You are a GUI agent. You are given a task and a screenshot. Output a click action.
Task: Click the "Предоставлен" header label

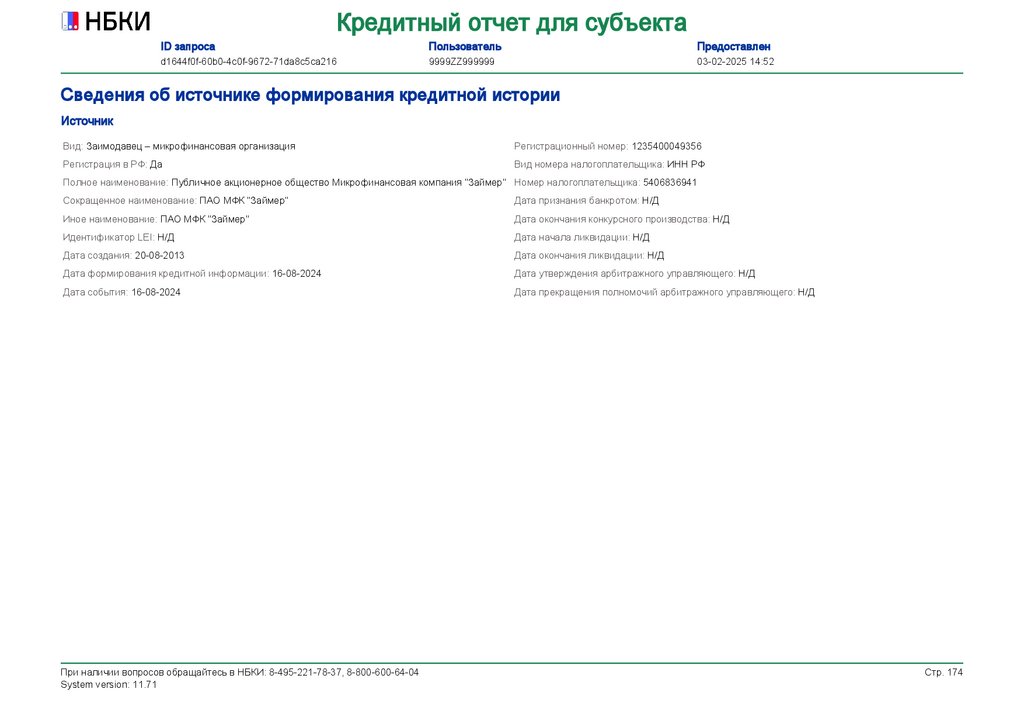[733, 46]
